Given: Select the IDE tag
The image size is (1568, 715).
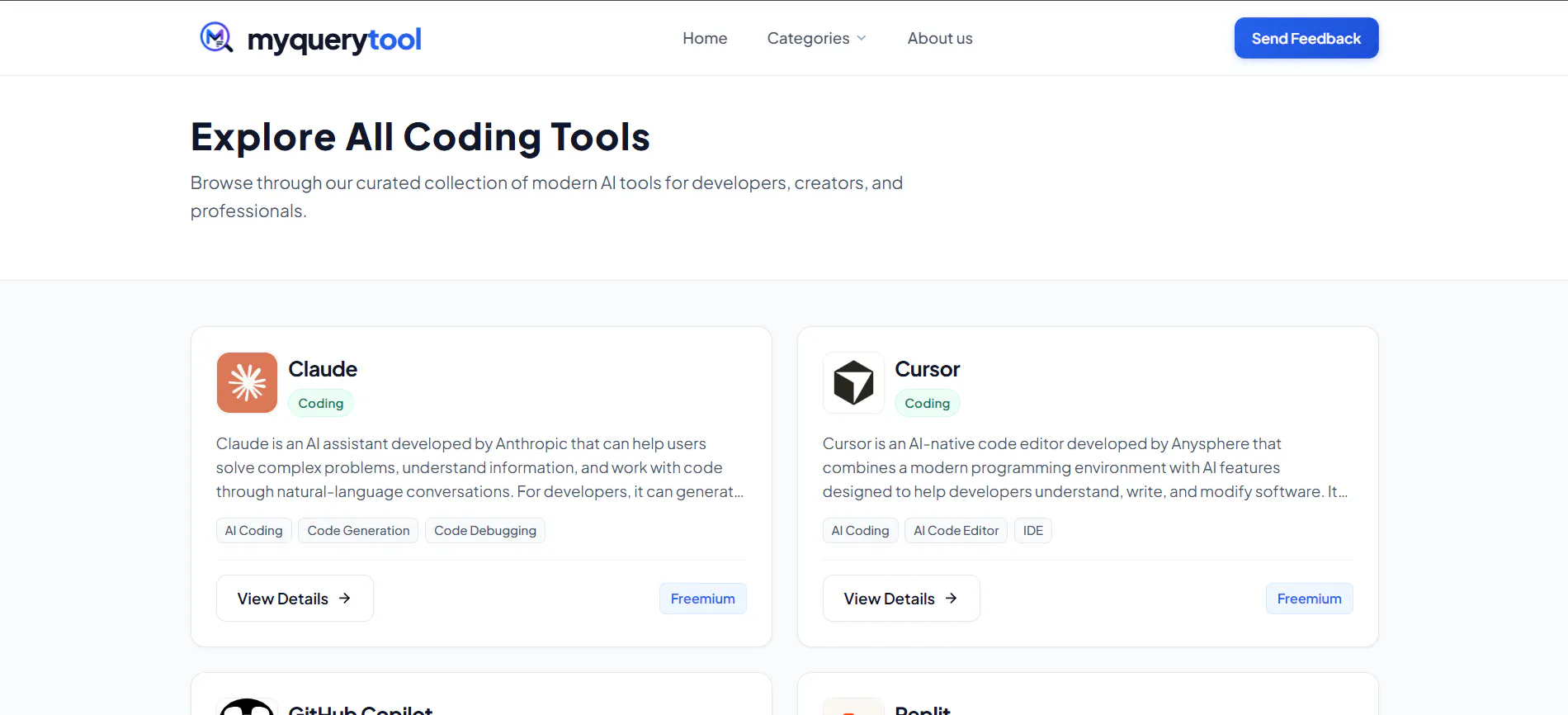Looking at the screenshot, I should [1033, 530].
